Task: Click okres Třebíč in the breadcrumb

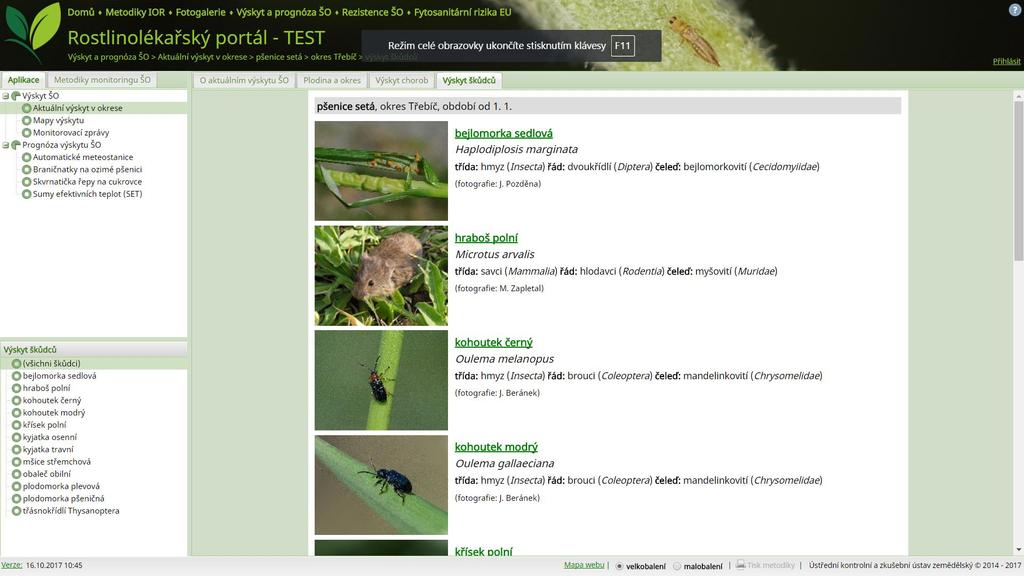Action: point(333,57)
